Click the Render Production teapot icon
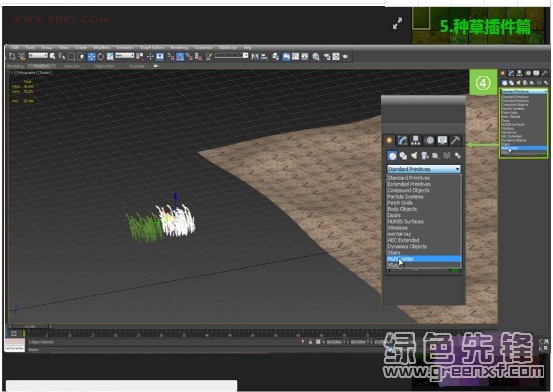Viewport: 553px width, 392px height. 345,56
